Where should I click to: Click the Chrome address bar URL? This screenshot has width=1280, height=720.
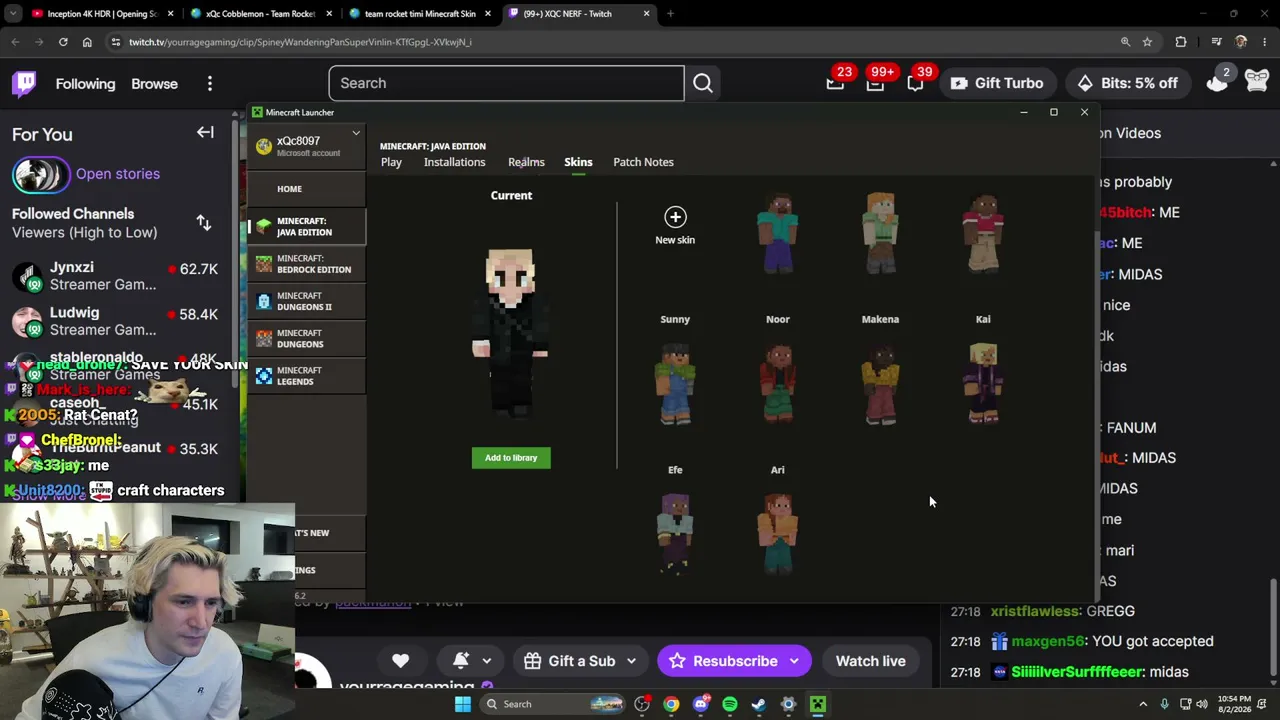(300, 42)
